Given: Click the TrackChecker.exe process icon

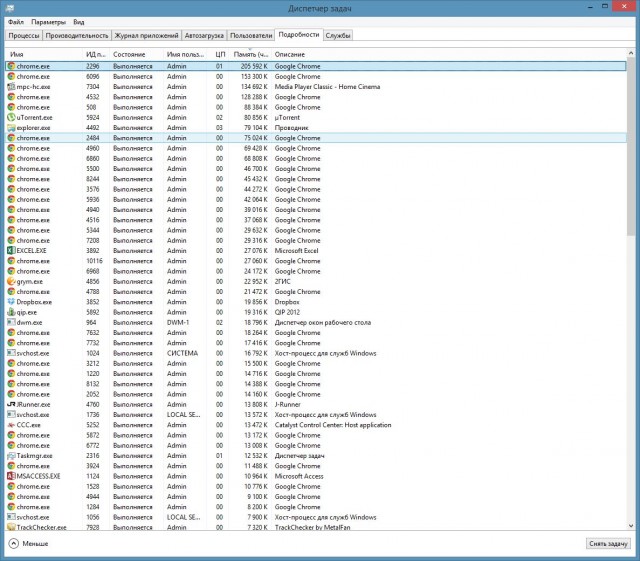Looking at the screenshot, I should [x=11, y=527].
